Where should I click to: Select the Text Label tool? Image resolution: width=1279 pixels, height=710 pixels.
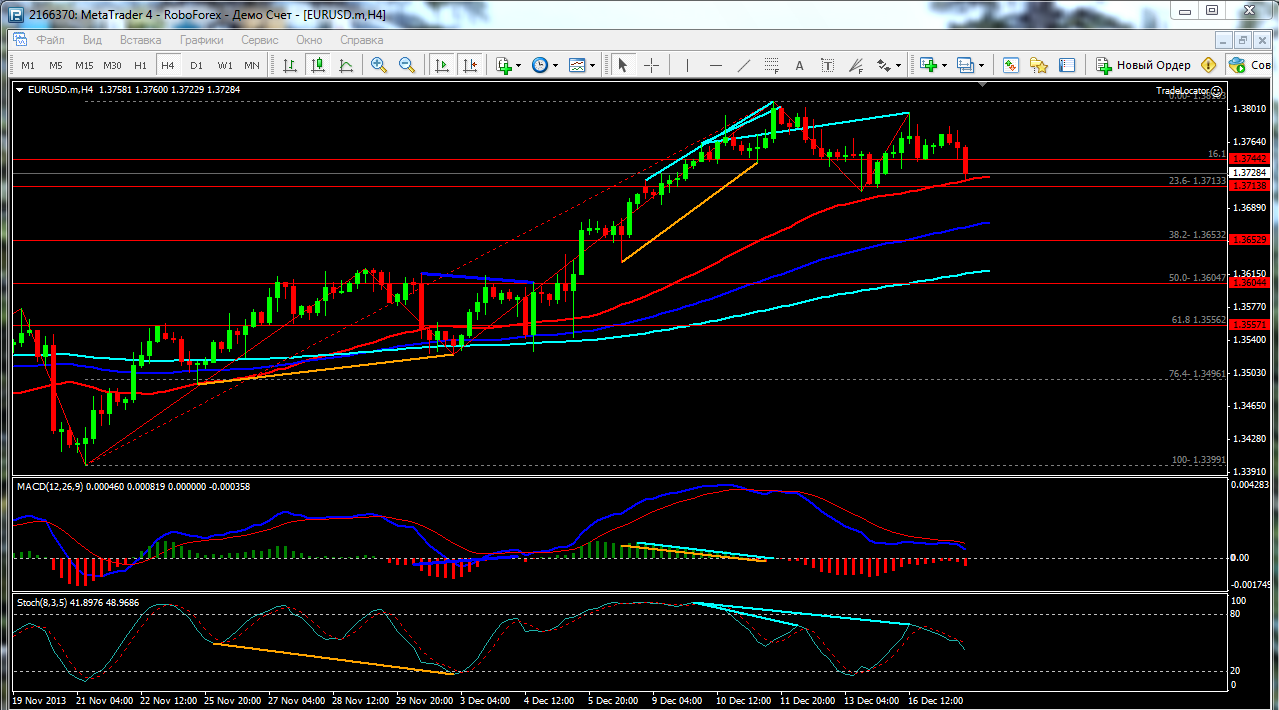click(827, 65)
